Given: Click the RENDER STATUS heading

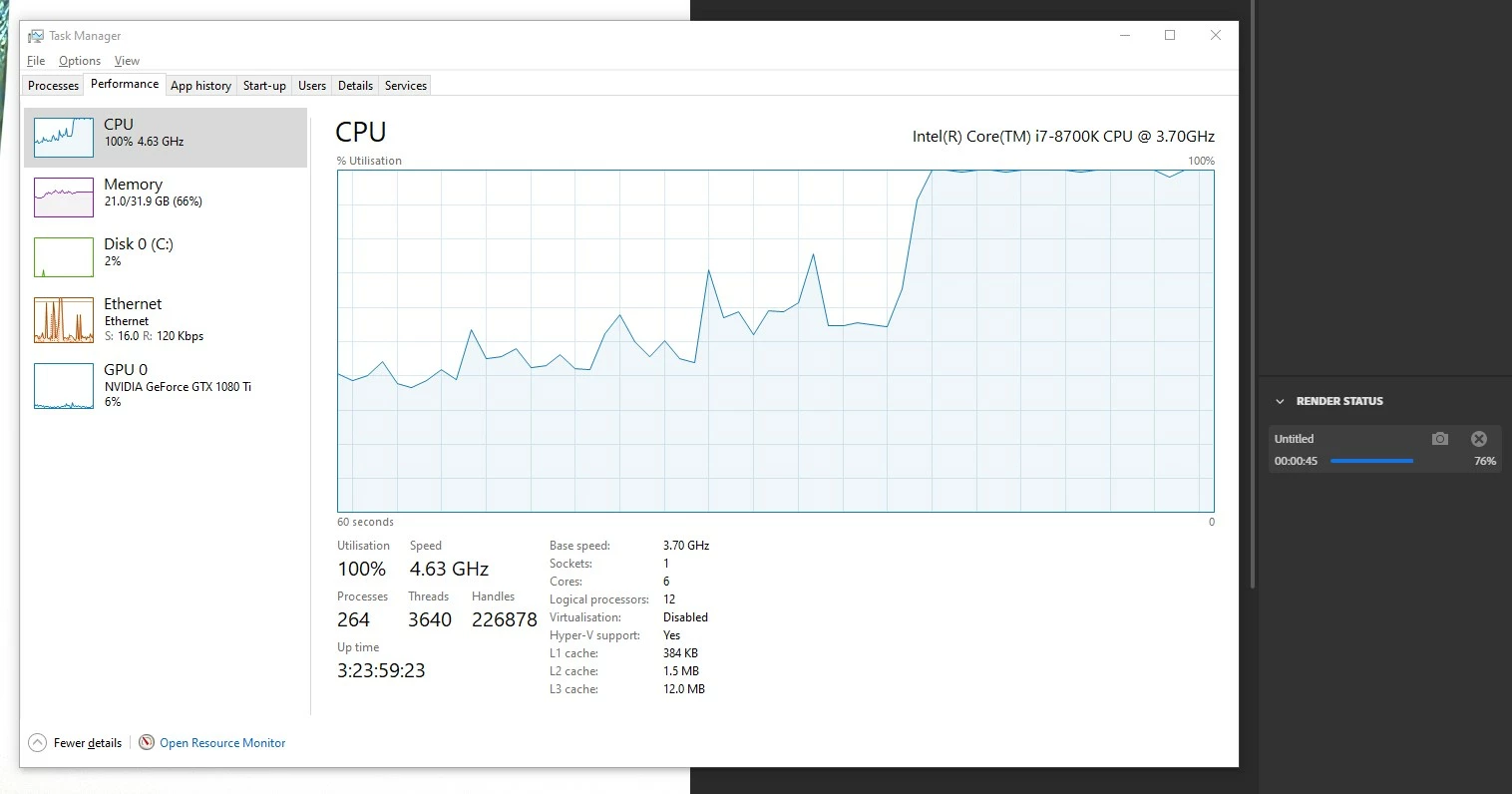Looking at the screenshot, I should pyautogui.click(x=1339, y=401).
